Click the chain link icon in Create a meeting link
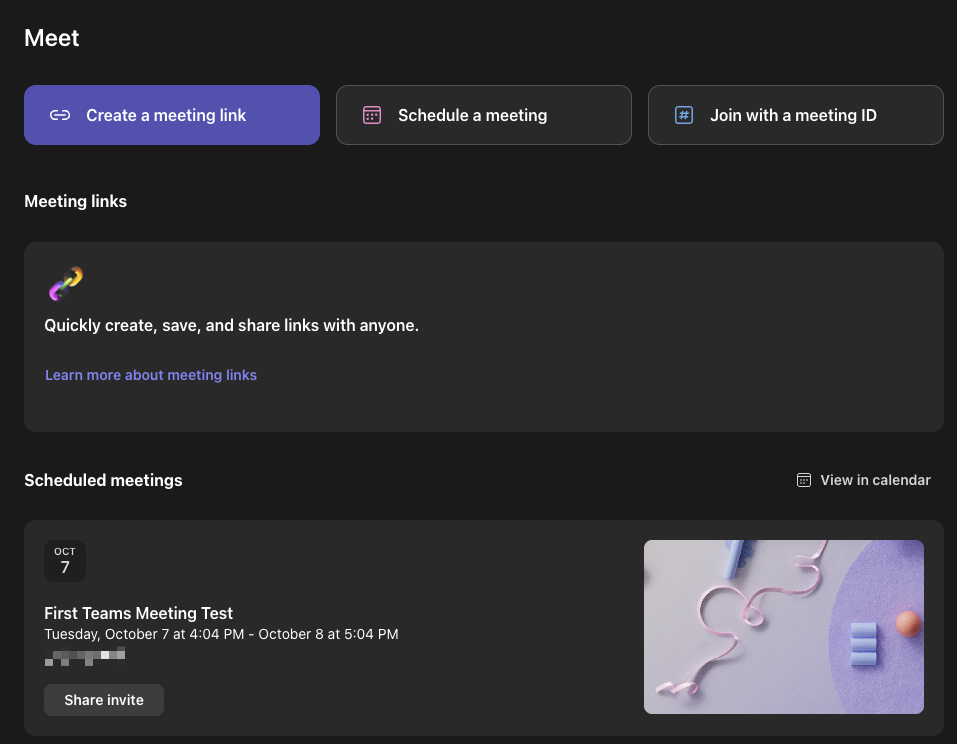Image resolution: width=957 pixels, height=744 pixels. [x=60, y=115]
